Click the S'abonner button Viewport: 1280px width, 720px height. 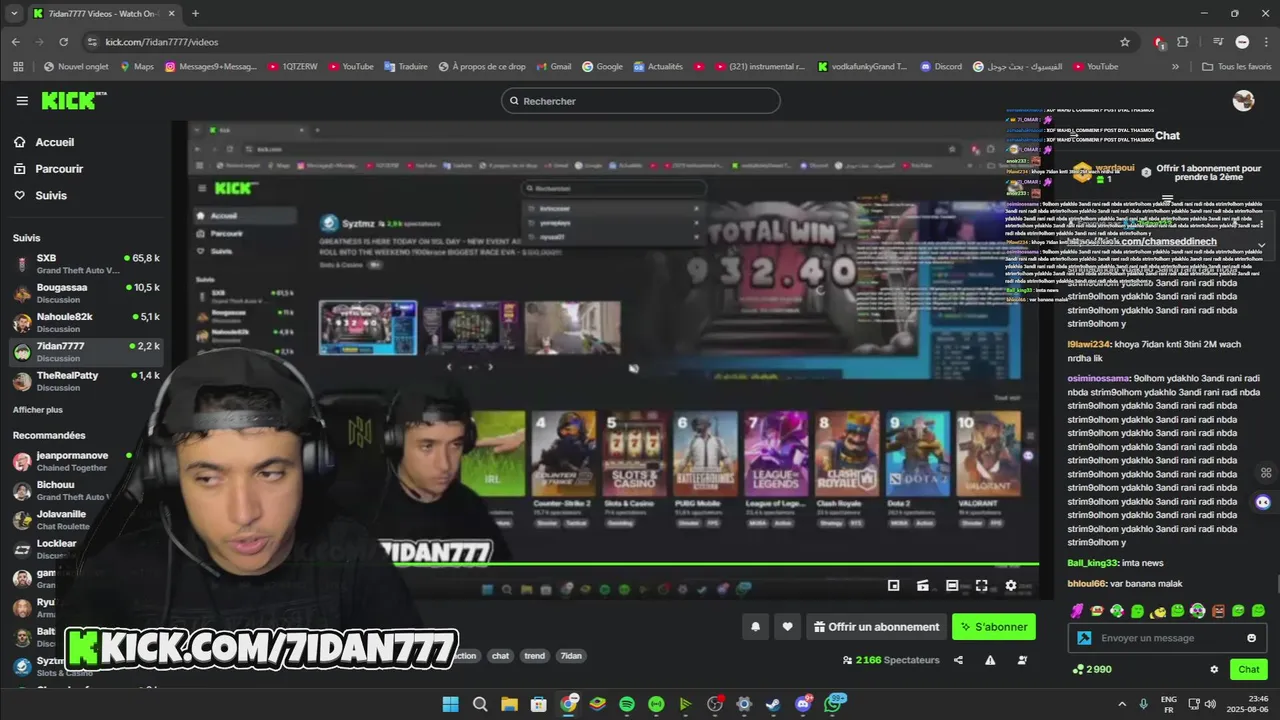pyautogui.click(x=993, y=627)
